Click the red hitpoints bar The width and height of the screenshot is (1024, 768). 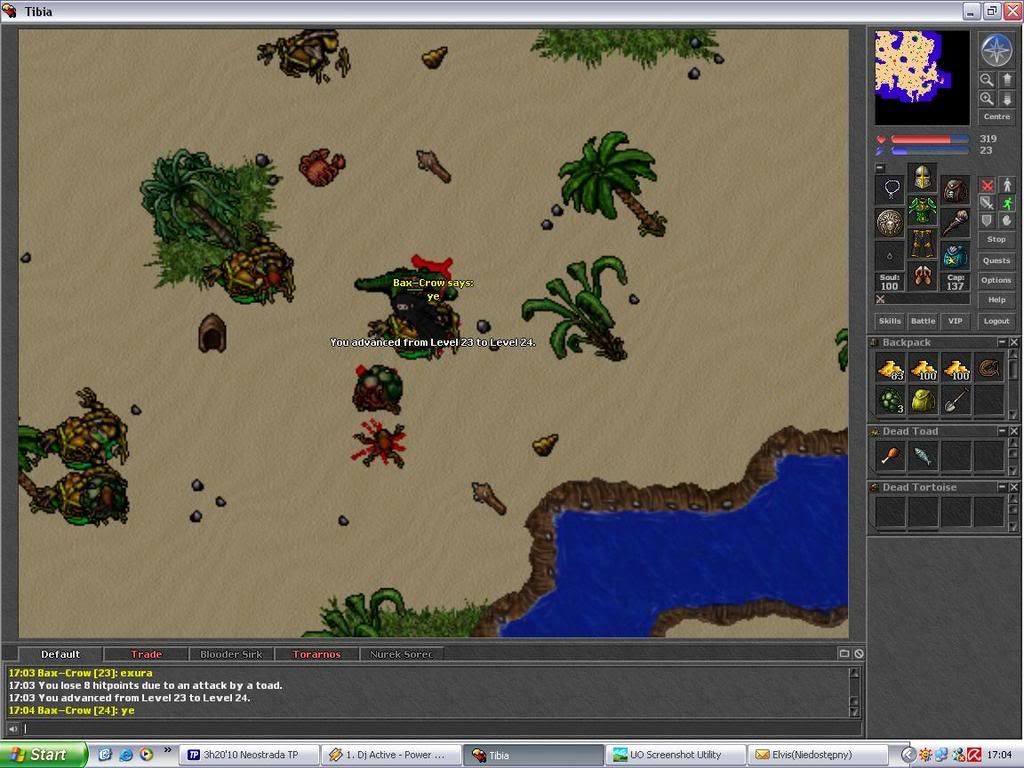coord(929,139)
